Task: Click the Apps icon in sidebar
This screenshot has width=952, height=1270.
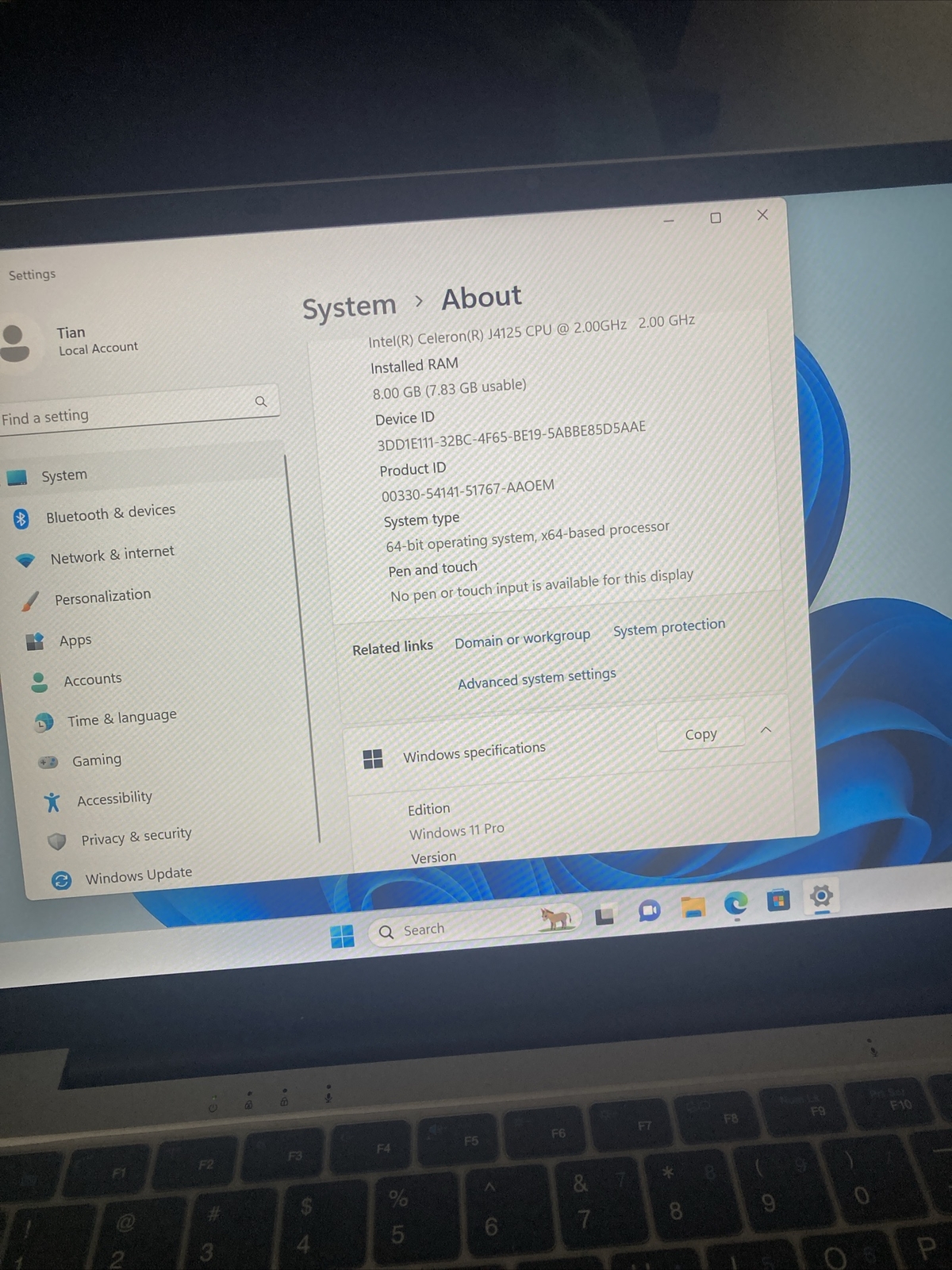Action: (x=35, y=641)
